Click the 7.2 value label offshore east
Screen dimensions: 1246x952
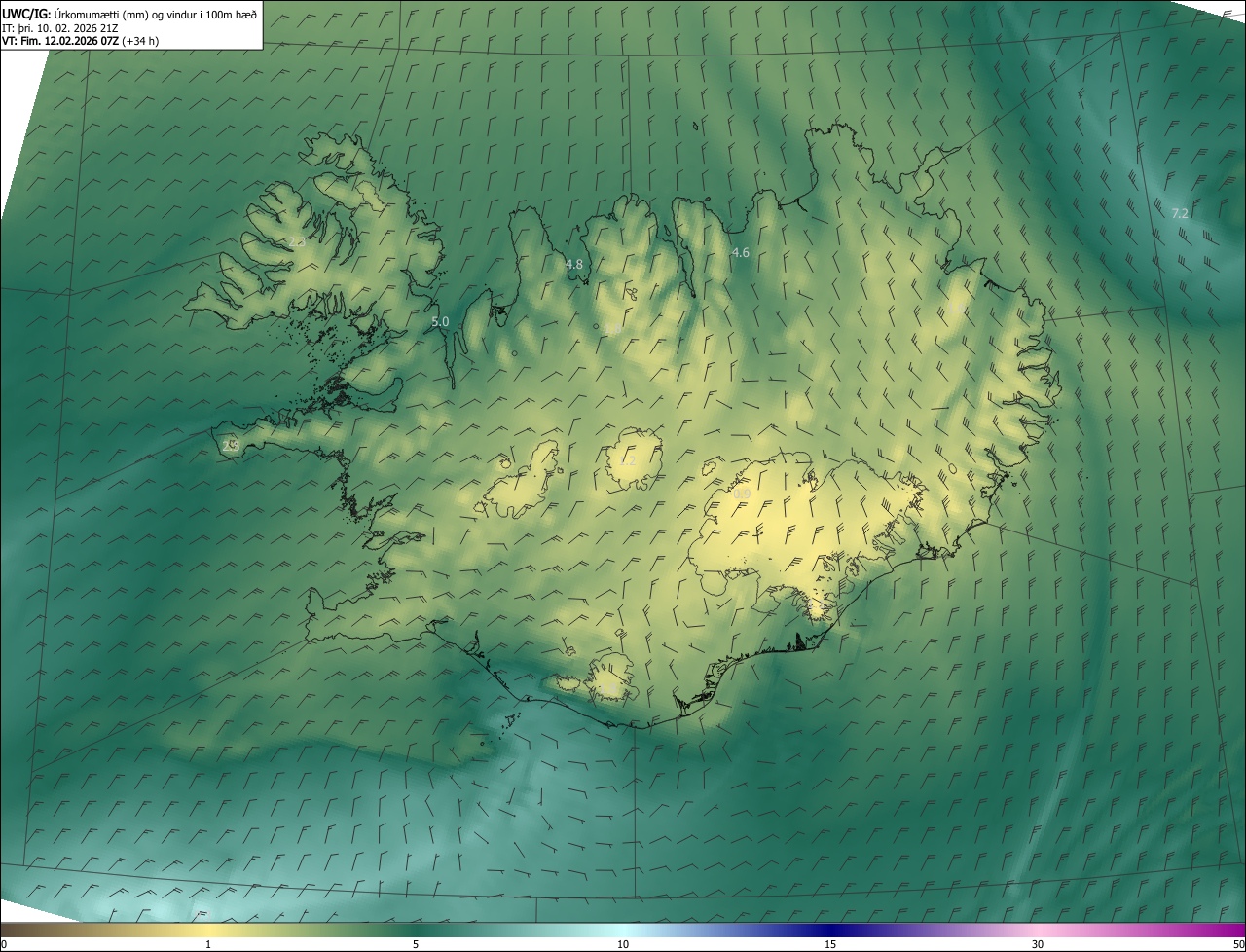[1180, 213]
